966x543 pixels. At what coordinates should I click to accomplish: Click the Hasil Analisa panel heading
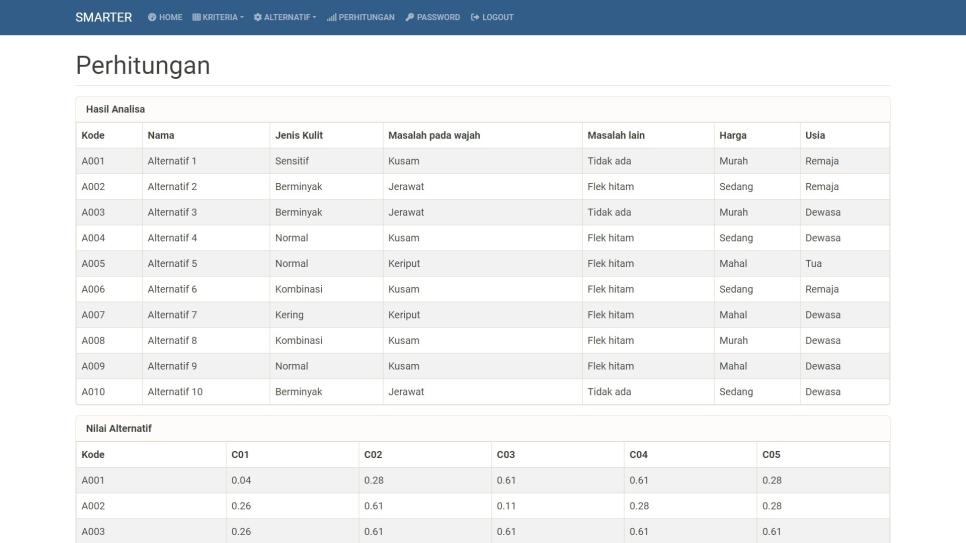(x=116, y=109)
